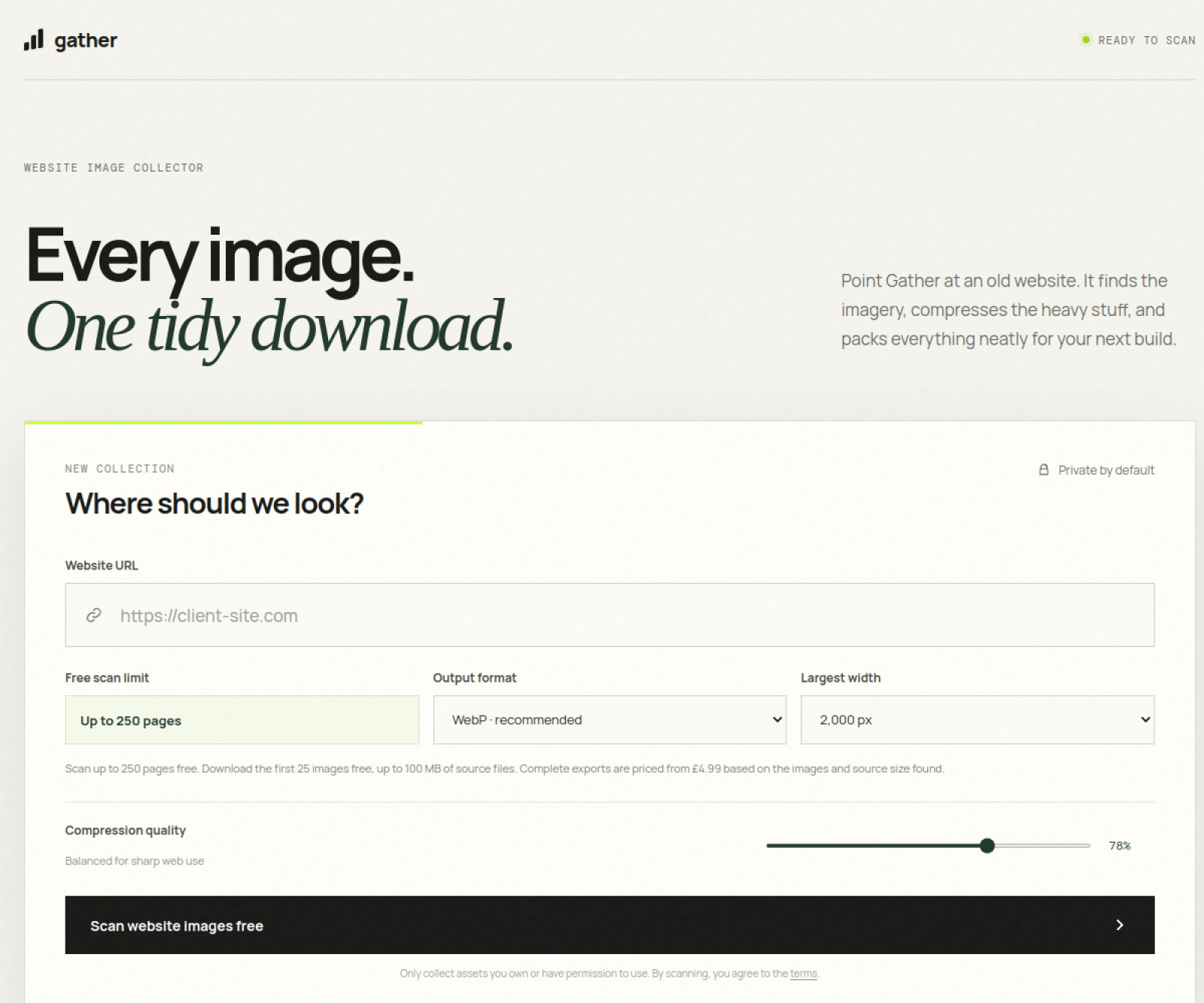Click the Point Gather description paragraph
The height and width of the screenshot is (1003, 1204).
pos(1008,310)
